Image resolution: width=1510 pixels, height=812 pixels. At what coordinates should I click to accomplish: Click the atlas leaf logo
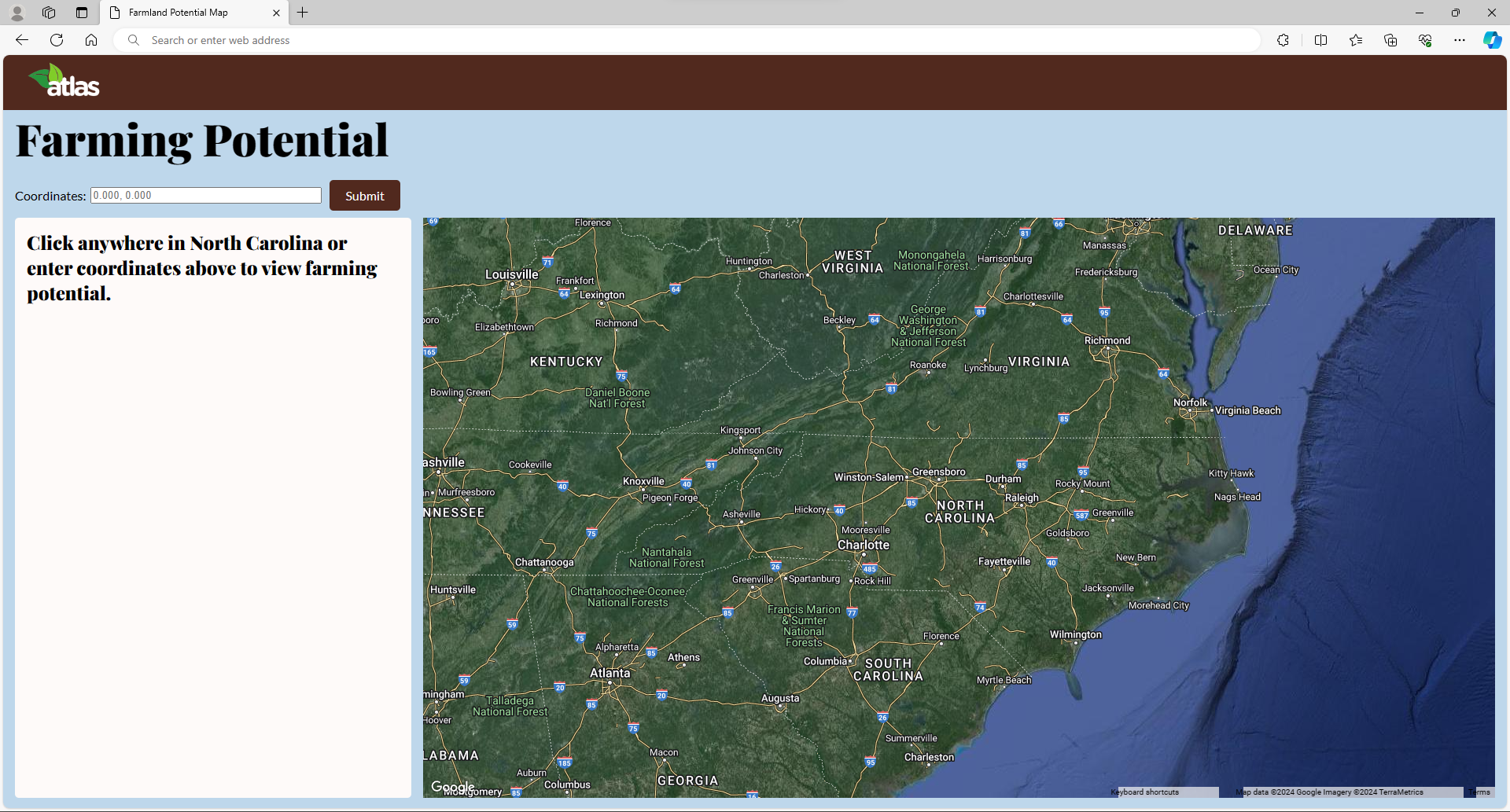[x=64, y=81]
